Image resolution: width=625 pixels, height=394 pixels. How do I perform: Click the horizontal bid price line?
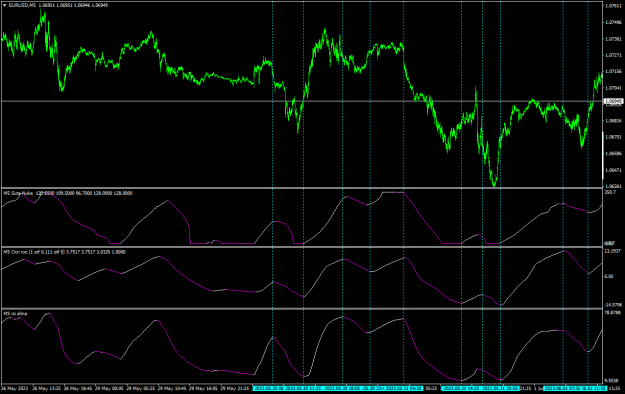pos(303,101)
